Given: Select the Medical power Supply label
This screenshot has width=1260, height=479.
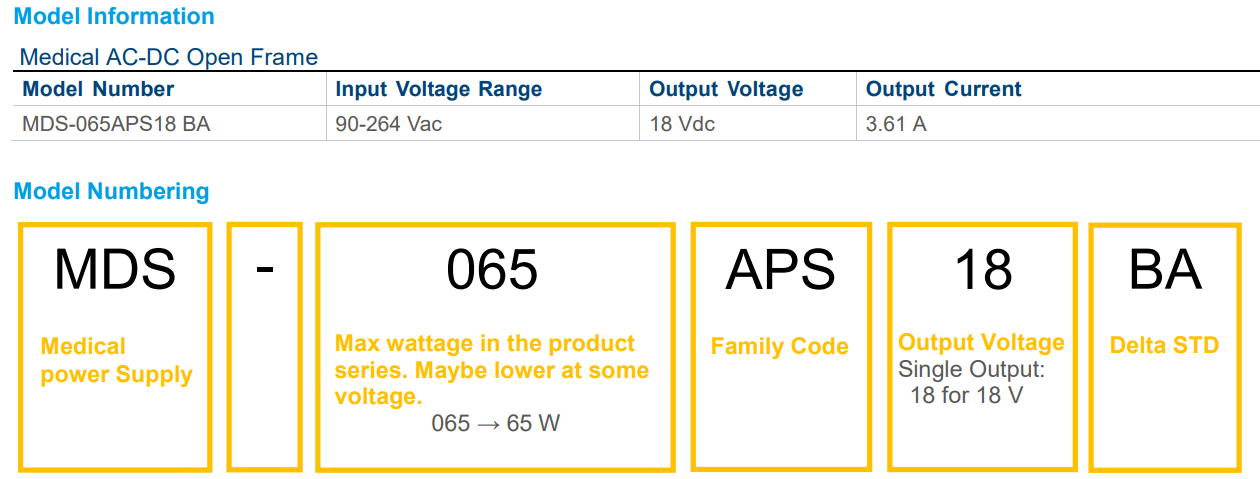Looking at the screenshot, I should (x=116, y=361).
